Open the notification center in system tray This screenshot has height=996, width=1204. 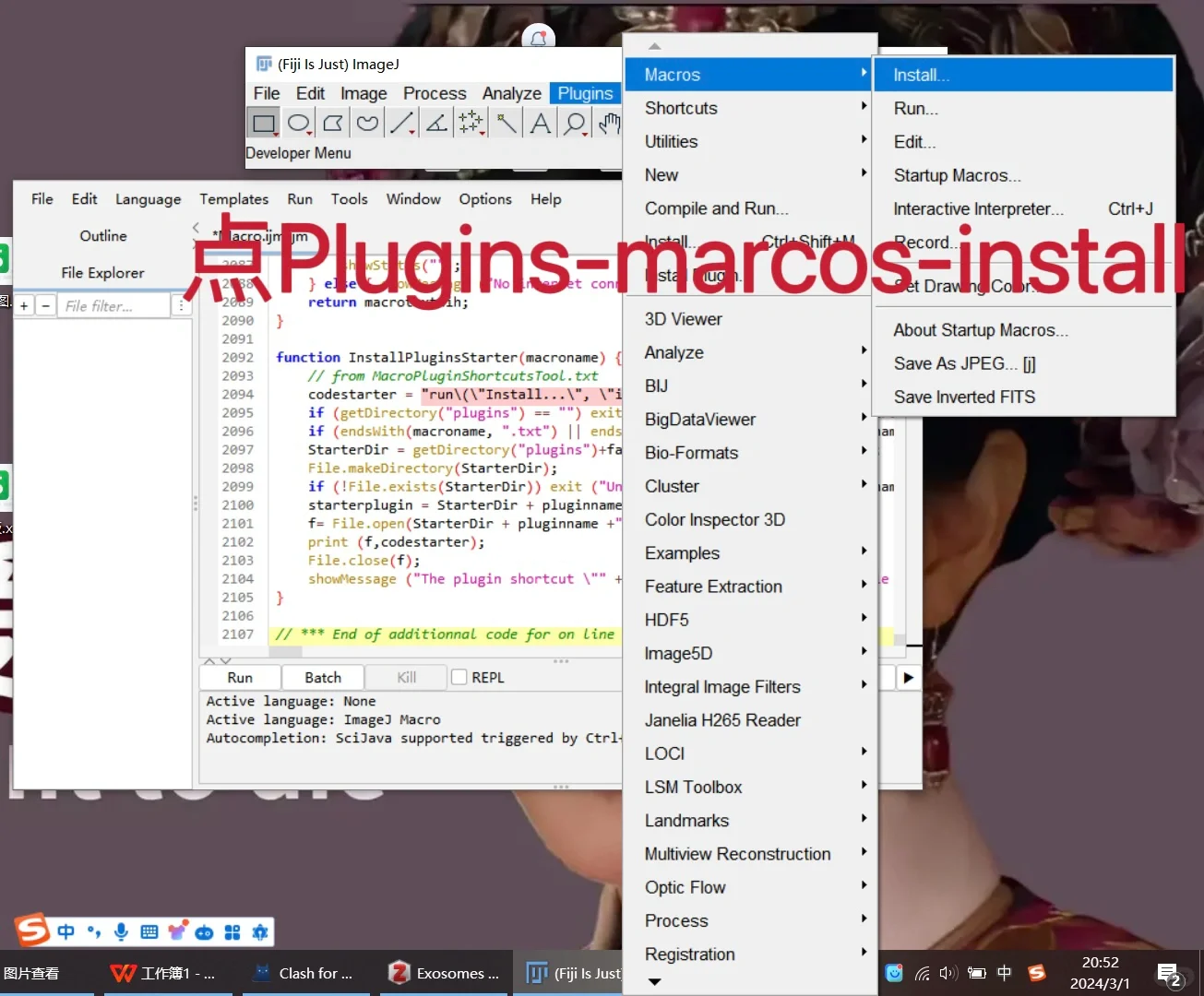[x=1169, y=974]
